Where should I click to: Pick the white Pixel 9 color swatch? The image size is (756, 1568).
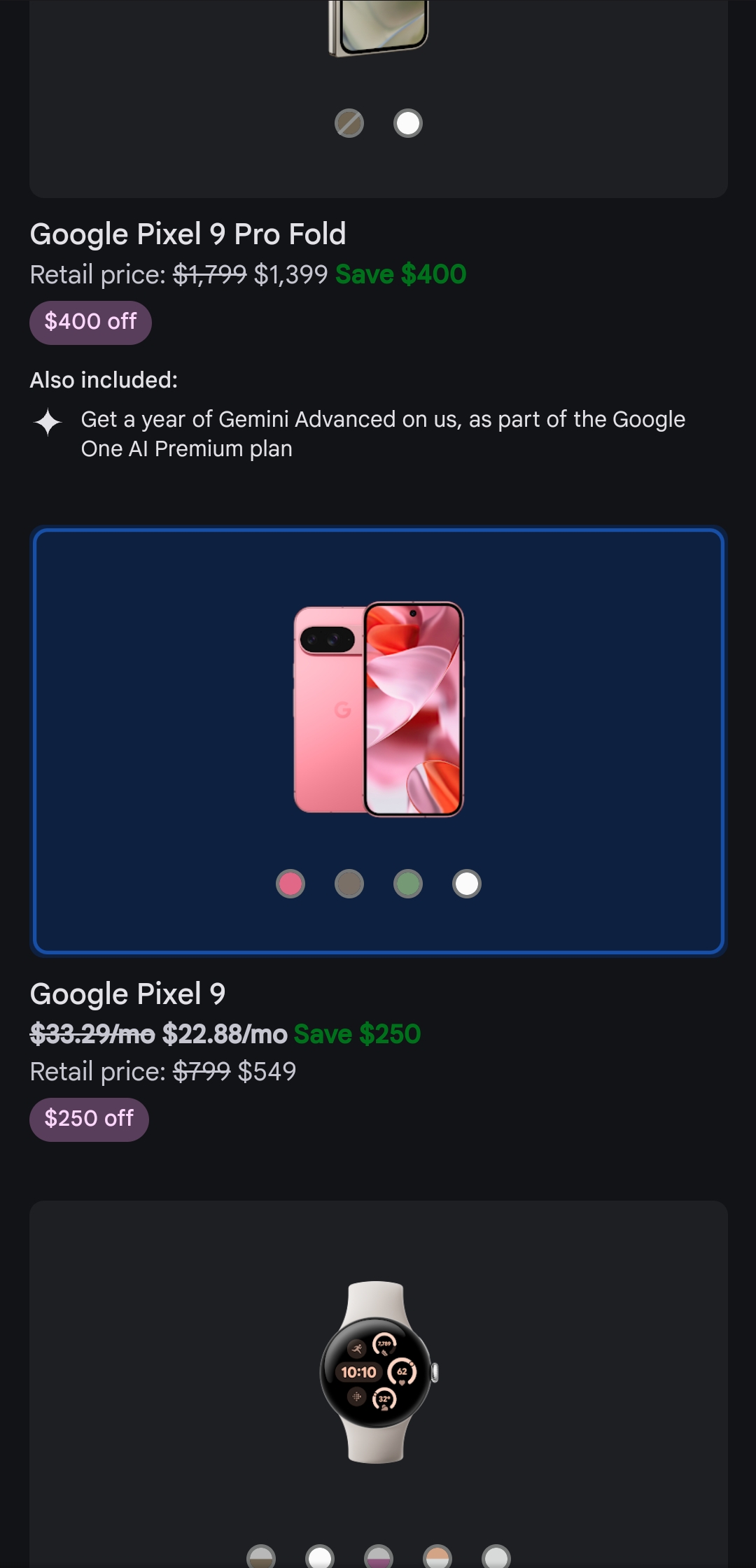pos(467,884)
